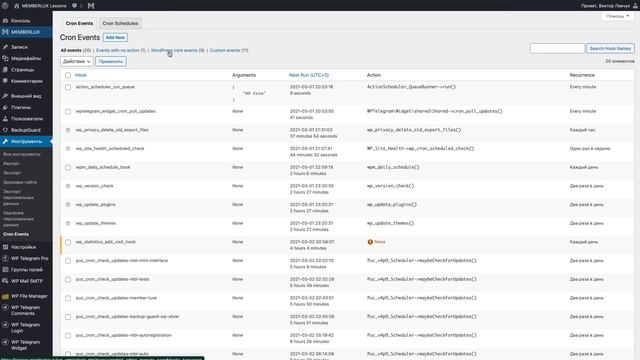Image resolution: width=640 pixels, height=360 pixels.
Task: Click the wp_update_themes hook name
Action: 96,223
